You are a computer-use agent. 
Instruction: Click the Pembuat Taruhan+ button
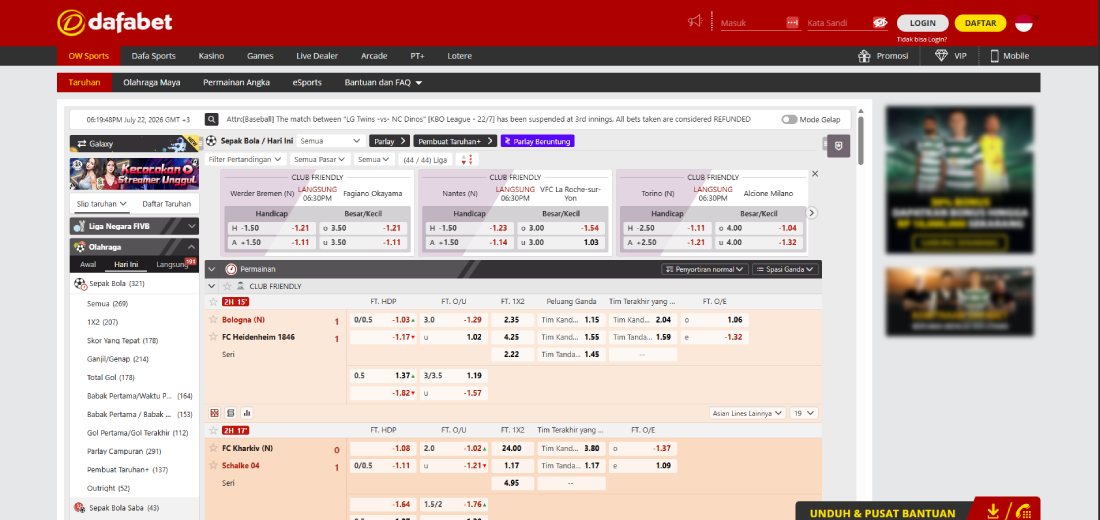(455, 141)
